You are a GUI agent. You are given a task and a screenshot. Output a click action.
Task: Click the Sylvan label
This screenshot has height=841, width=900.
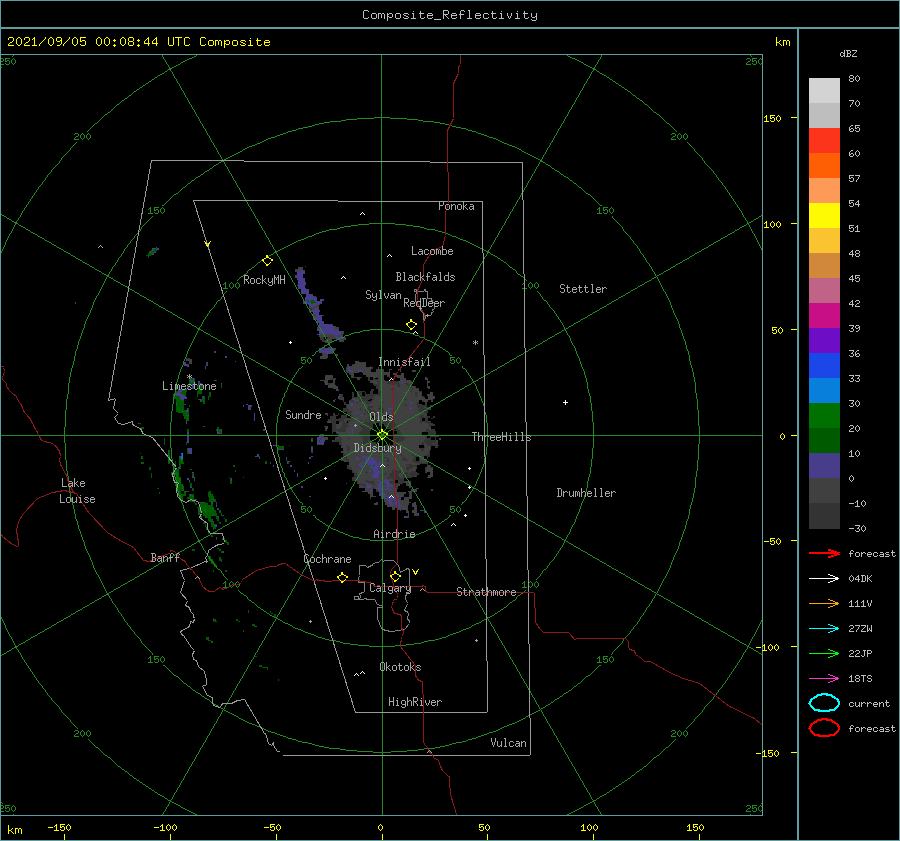pos(383,295)
